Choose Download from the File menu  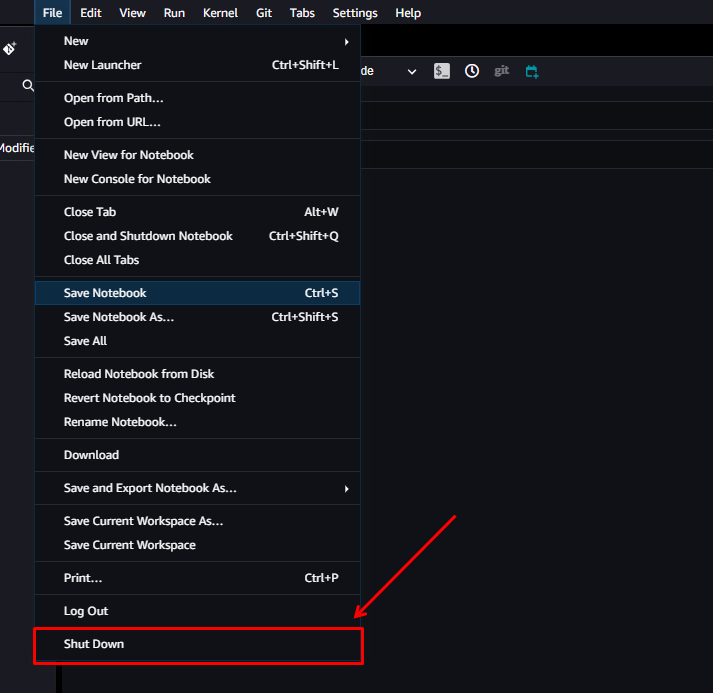(x=91, y=455)
